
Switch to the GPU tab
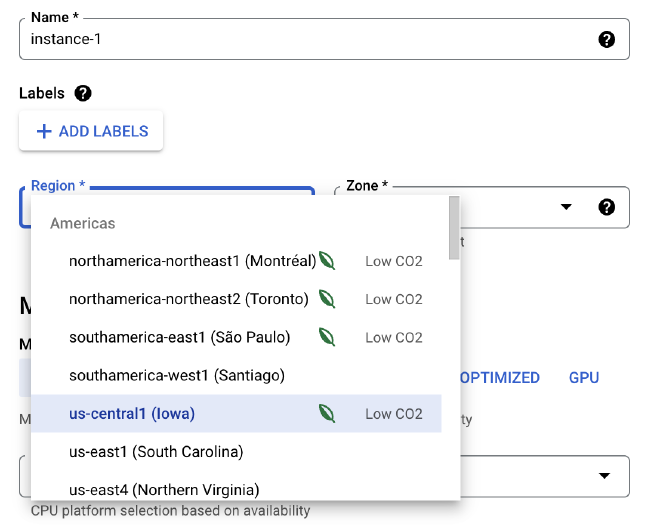[x=584, y=378]
